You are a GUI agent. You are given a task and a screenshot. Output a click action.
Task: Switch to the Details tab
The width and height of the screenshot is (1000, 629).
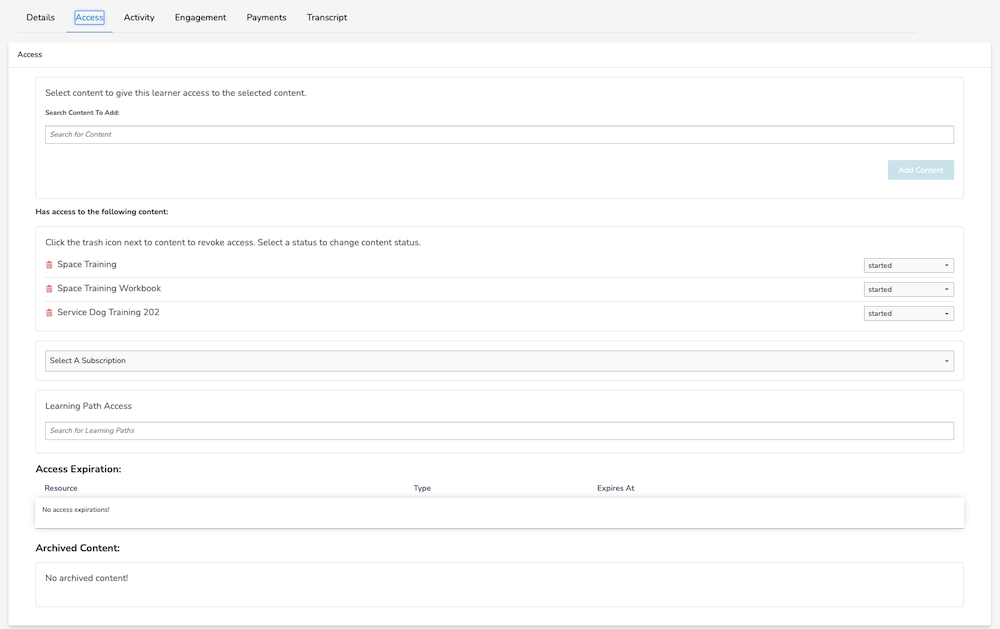(39, 17)
